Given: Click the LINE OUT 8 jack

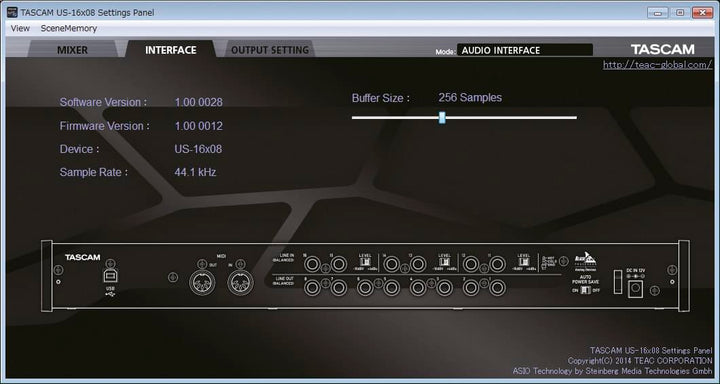Looking at the screenshot, I should 312,288.
